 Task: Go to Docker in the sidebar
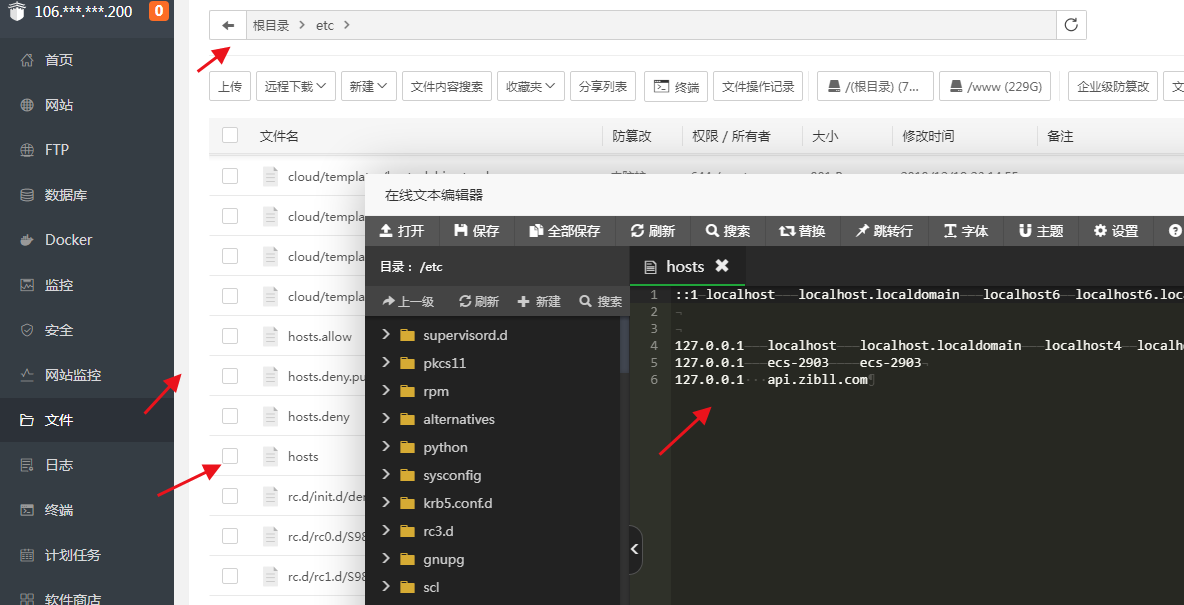(x=68, y=240)
